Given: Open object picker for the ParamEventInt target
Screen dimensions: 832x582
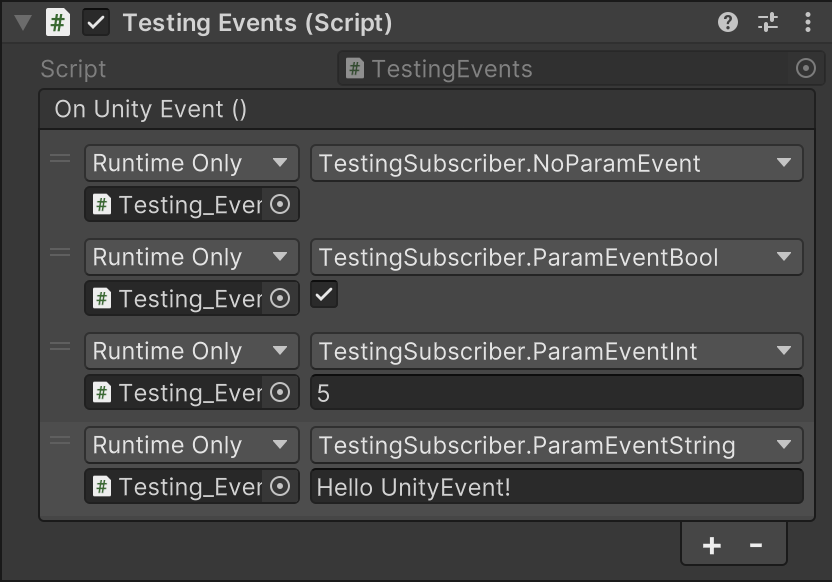Looking at the screenshot, I should (x=281, y=393).
